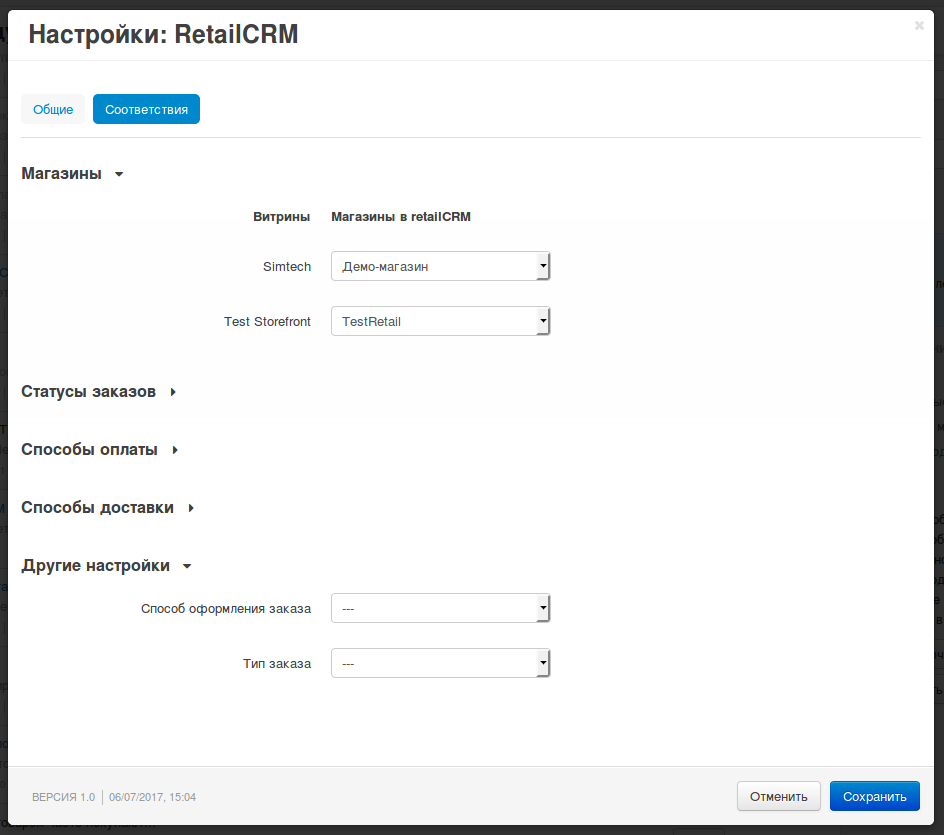
Task: Close the RetailCRM settings dialog
Action: pyautogui.click(x=919, y=26)
